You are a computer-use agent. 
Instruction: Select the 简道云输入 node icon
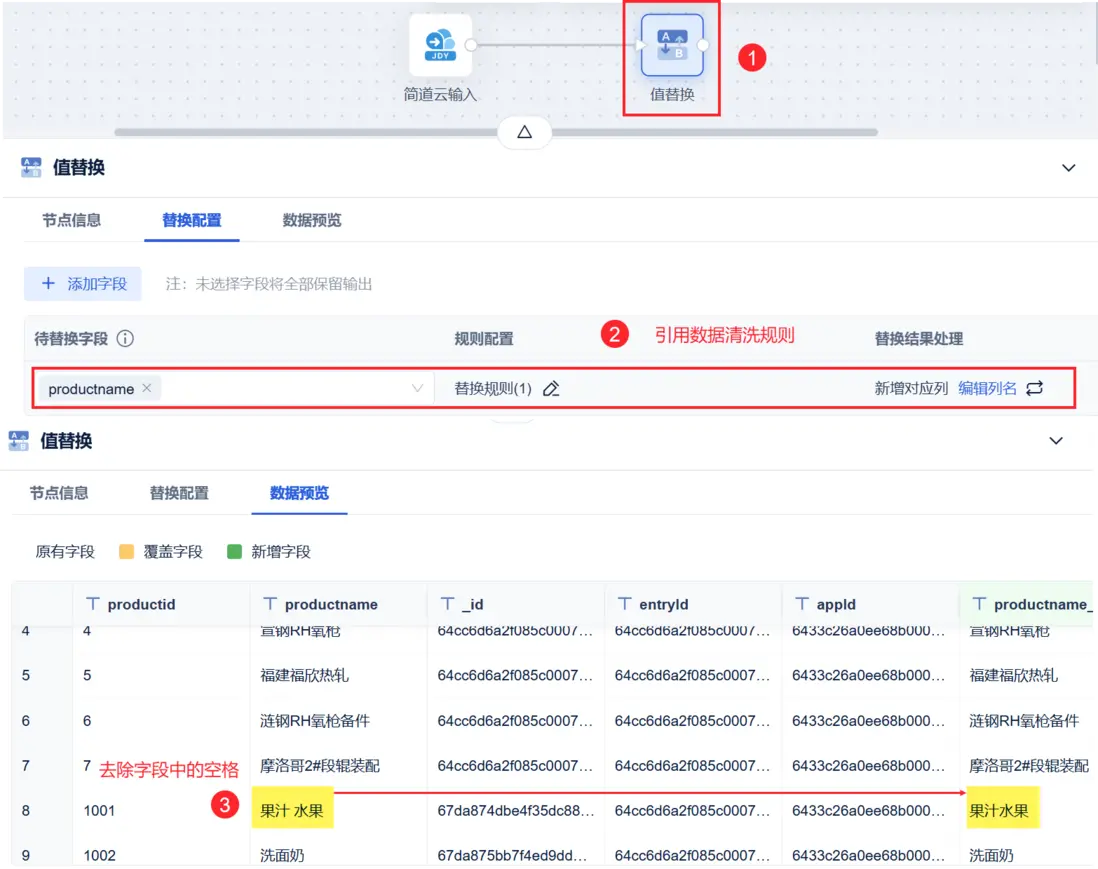tap(440, 46)
